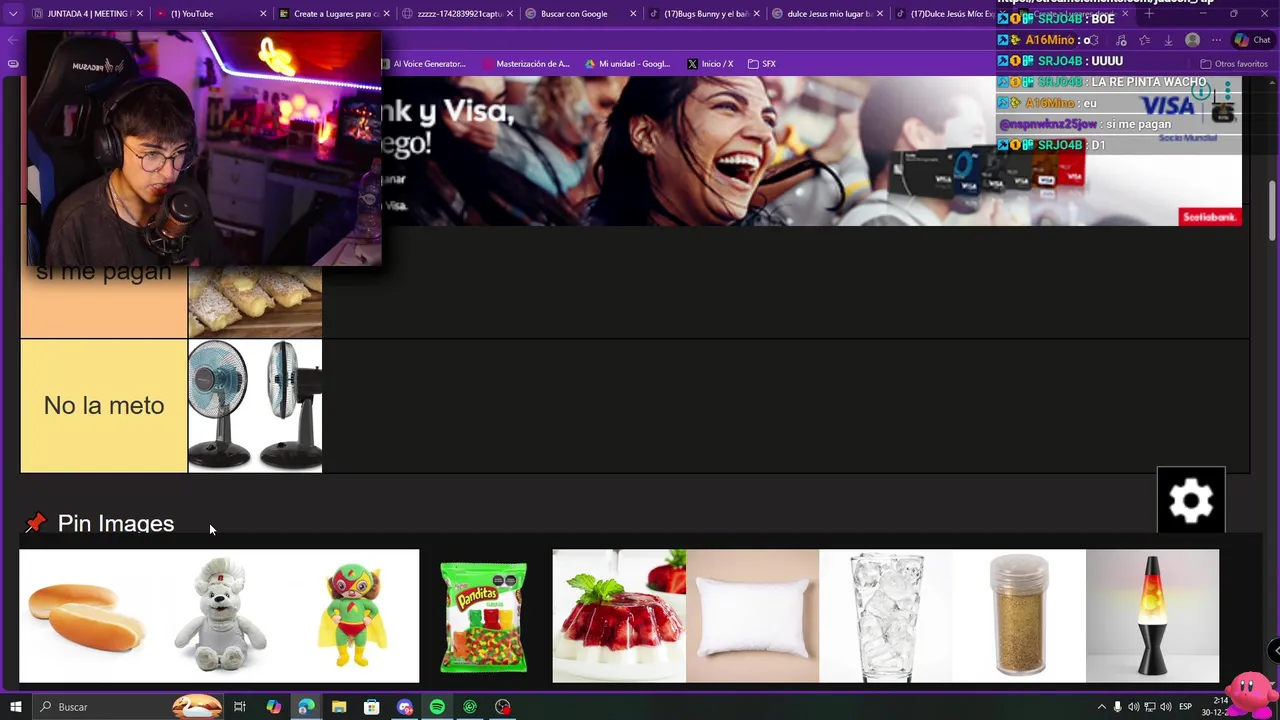Open File Explorer from the taskbar
This screenshot has width=1280, height=720.
tap(339, 707)
